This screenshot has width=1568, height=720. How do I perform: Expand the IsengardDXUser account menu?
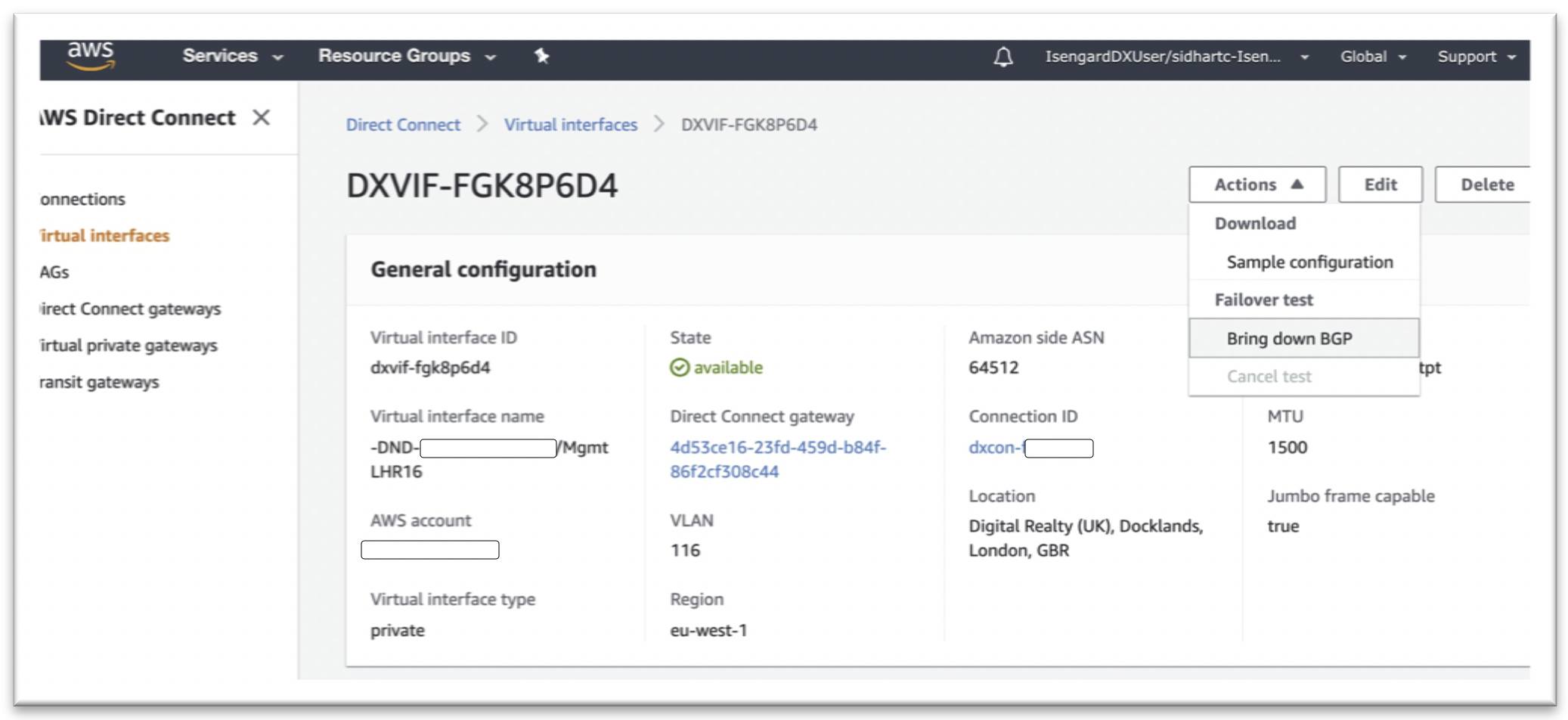[x=1176, y=57]
